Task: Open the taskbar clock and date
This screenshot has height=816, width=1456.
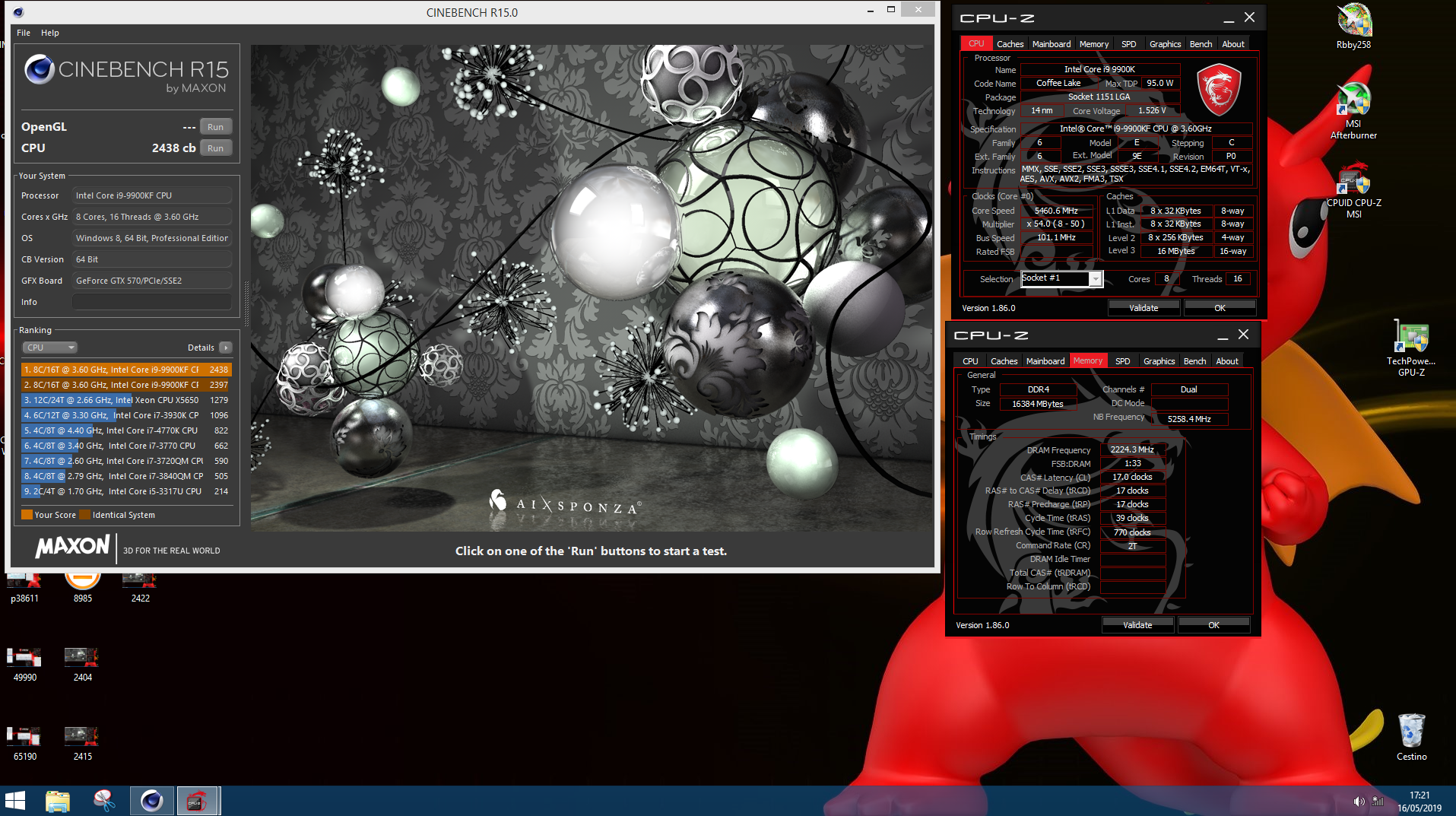Action: point(1420,802)
